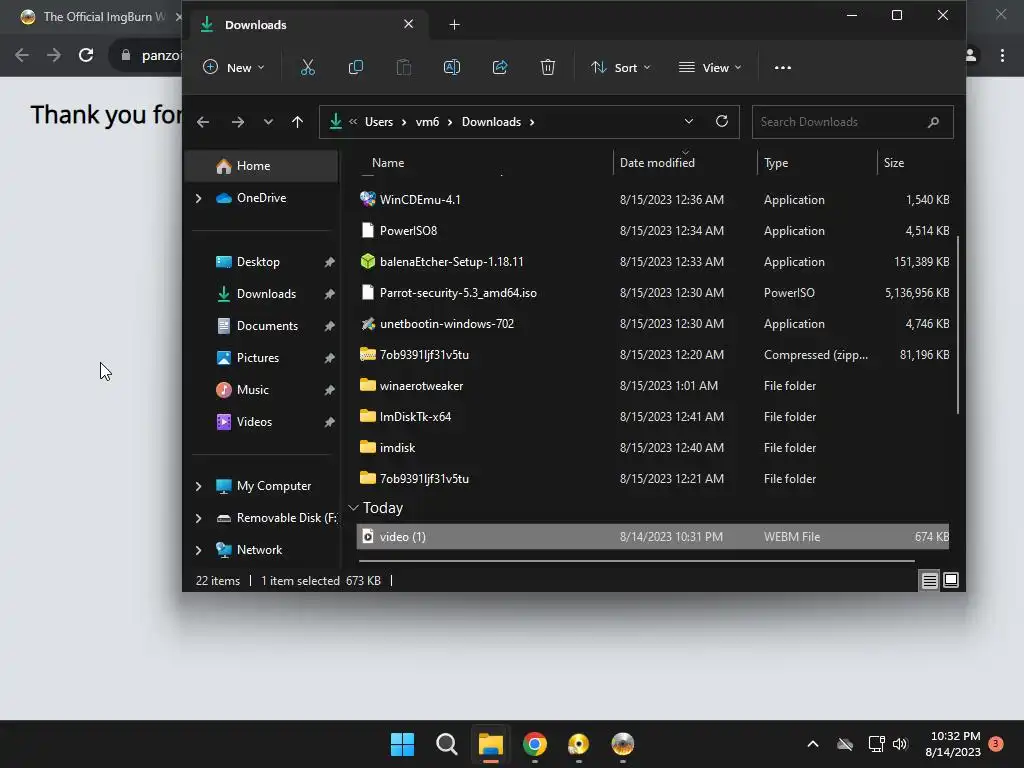The image size is (1024, 768).
Task: Open Windows Start menu
Action: point(402,744)
